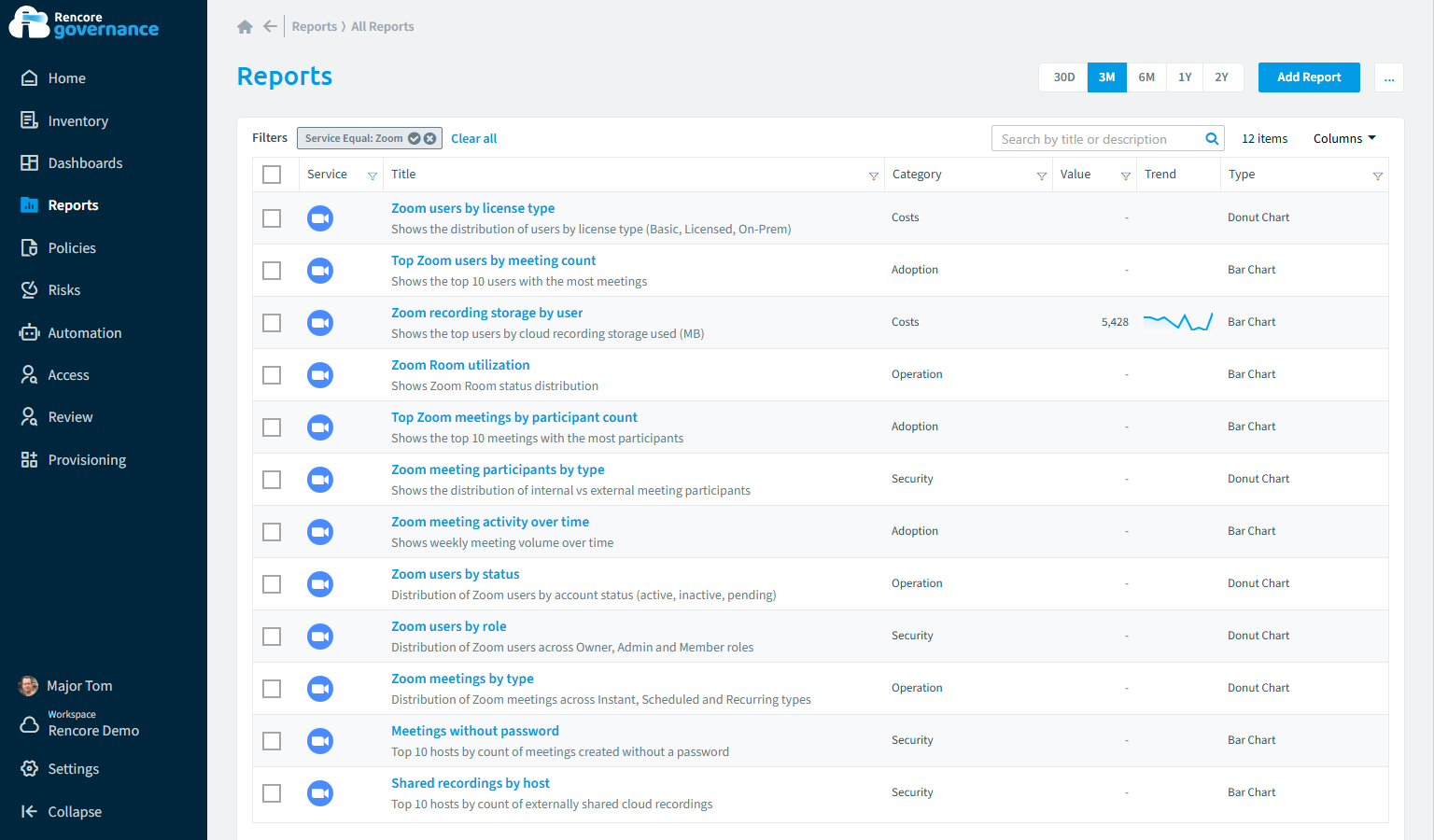Viewport: 1434px width, 840px height.
Task: Click the search magnifier icon
Action: [1212, 139]
